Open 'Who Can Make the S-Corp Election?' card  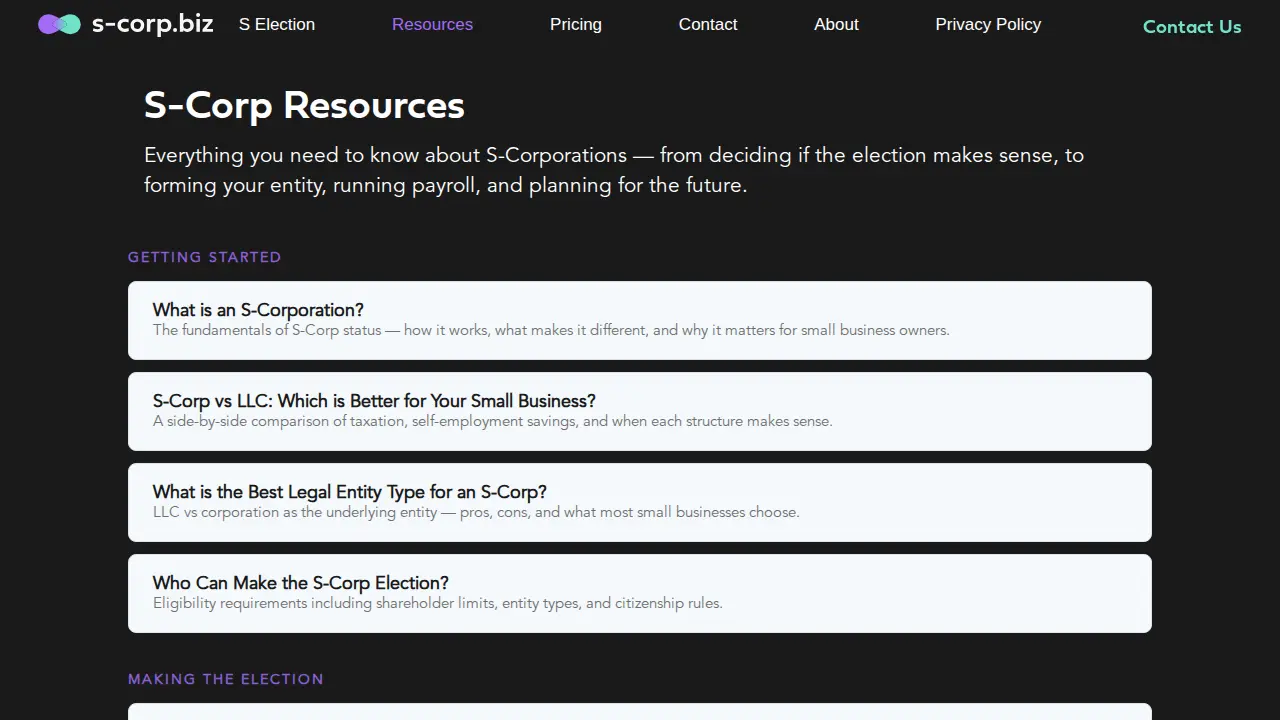tap(640, 593)
